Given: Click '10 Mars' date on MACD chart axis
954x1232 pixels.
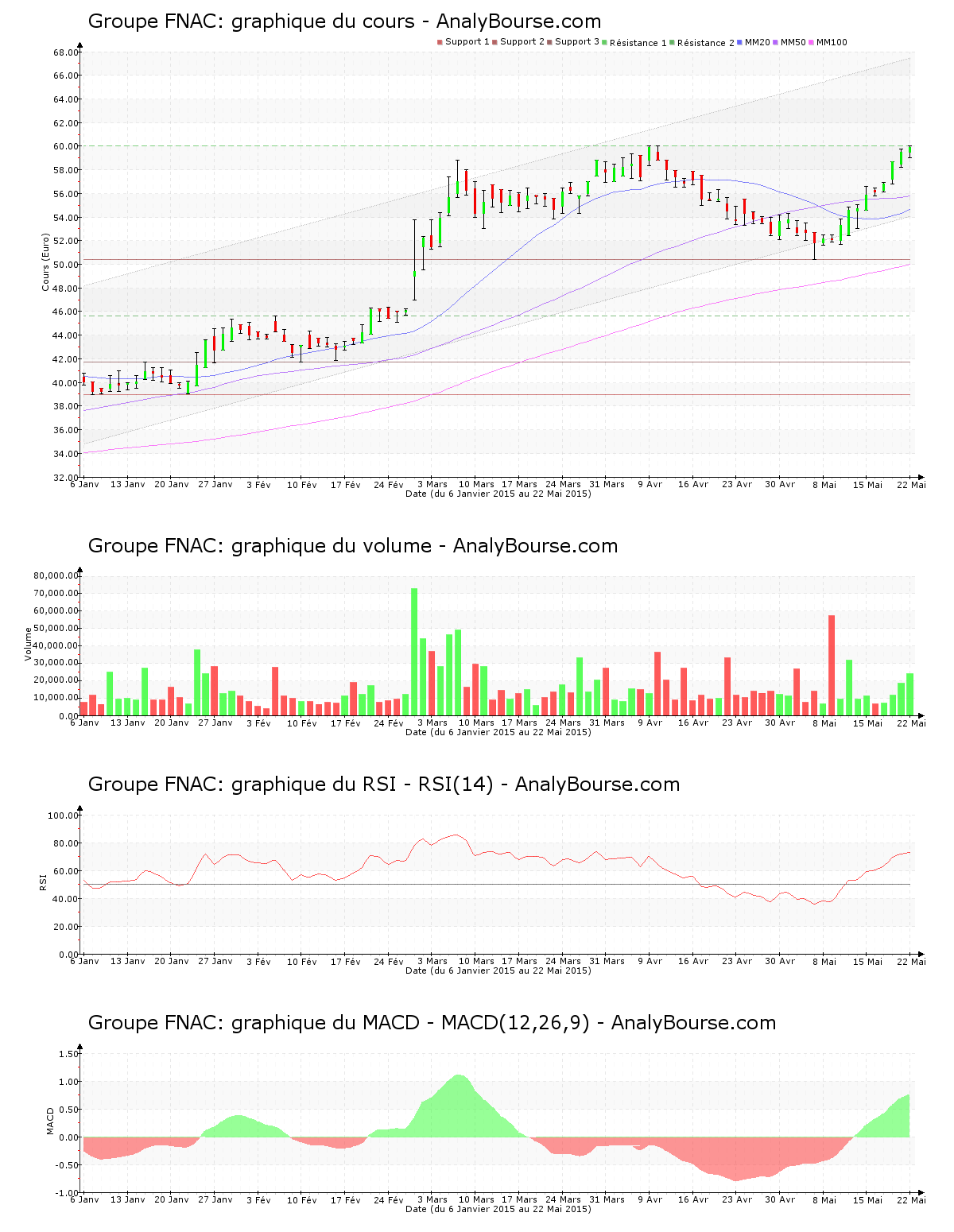Looking at the screenshot, I should click(476, 1200).
